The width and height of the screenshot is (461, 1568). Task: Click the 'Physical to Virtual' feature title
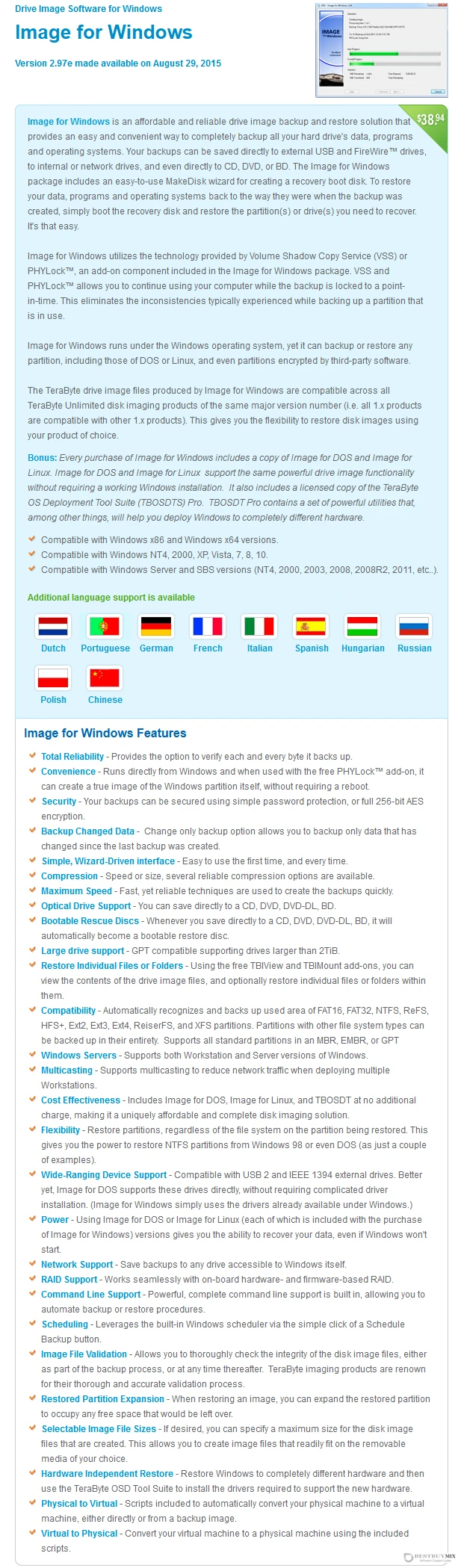(x=79, y=1504)
